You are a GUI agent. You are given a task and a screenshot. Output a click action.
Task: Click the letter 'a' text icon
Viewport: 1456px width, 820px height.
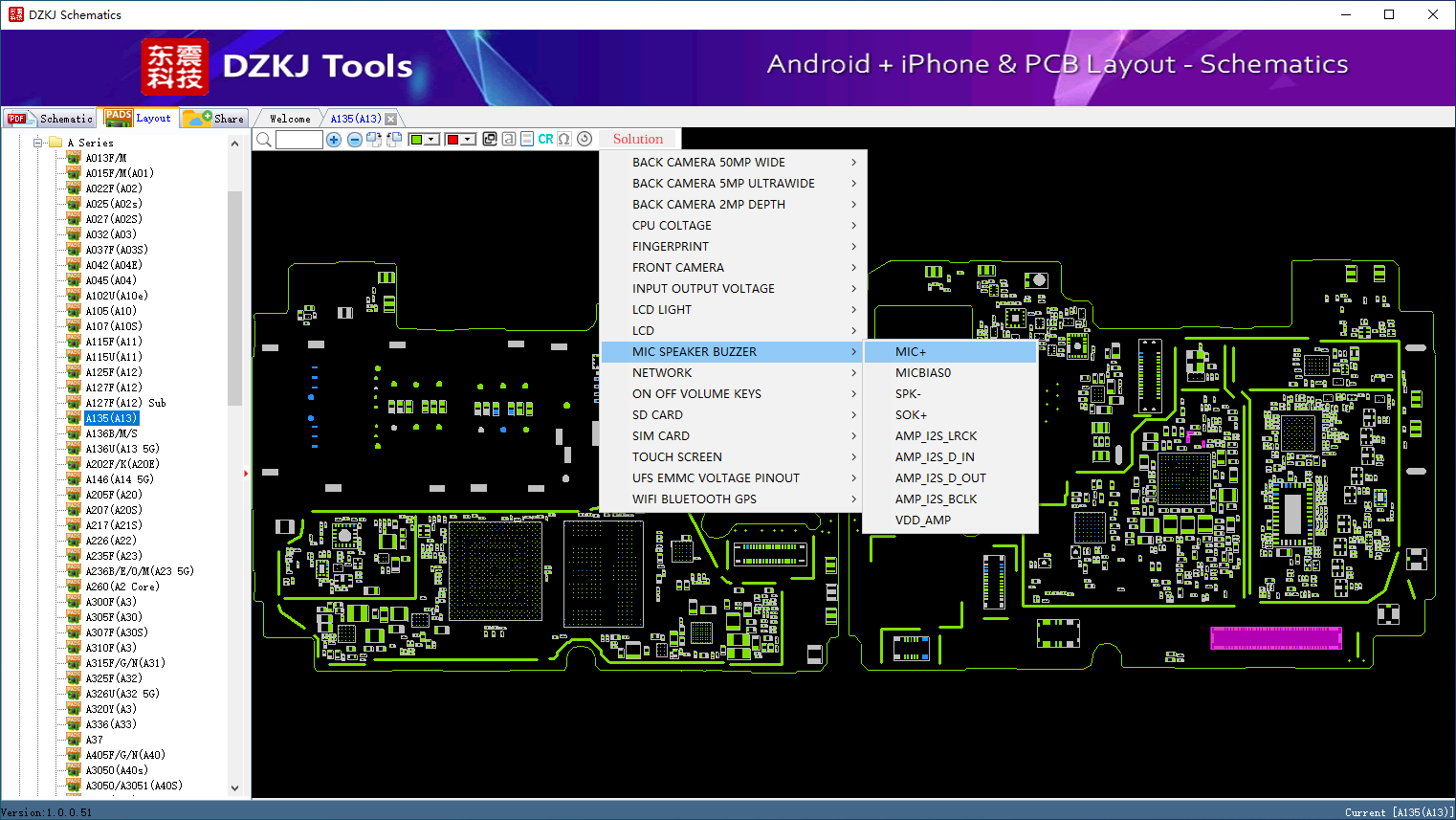509,139
